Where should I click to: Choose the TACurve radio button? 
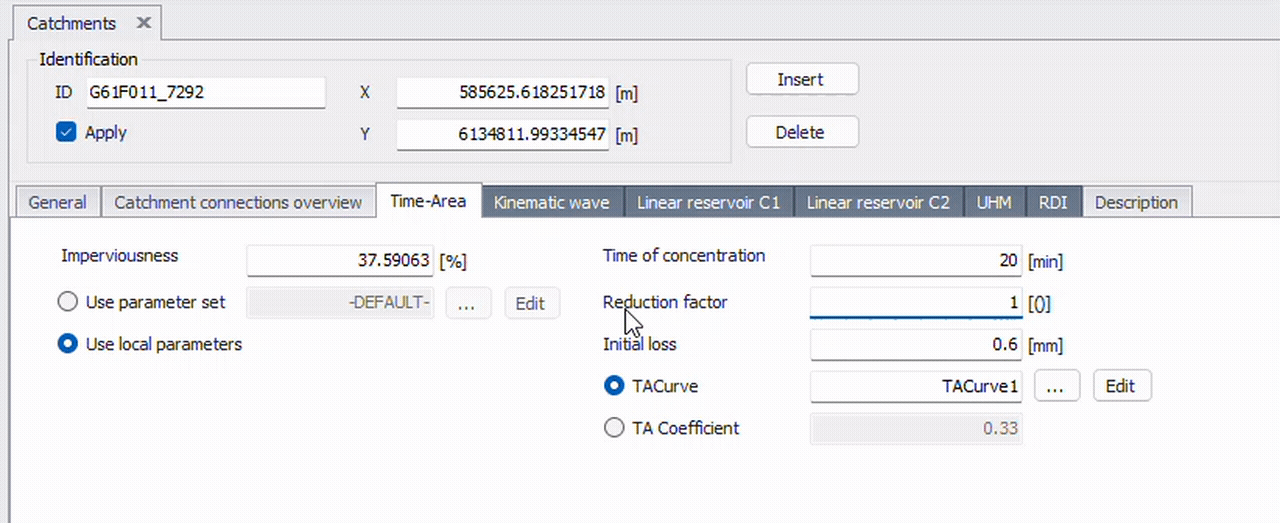[614, 386]
